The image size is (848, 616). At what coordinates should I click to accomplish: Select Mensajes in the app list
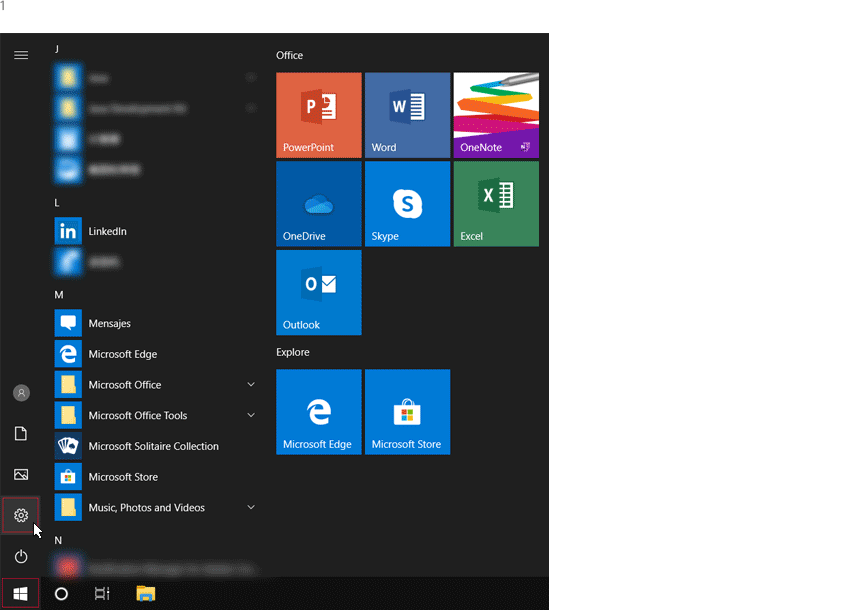click(109, 324)
